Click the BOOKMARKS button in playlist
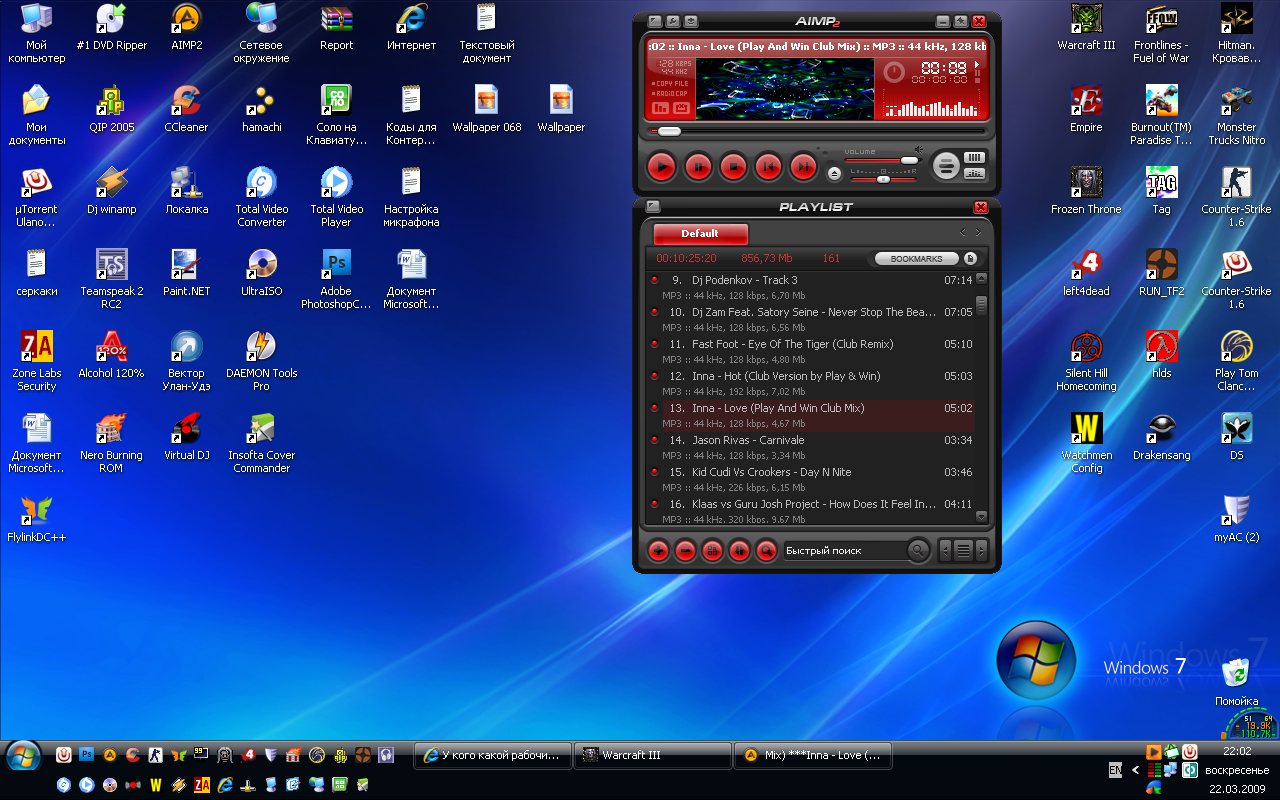Viewport: 1280px width, 800px height. pyautogui.click(x=916, y=259)
